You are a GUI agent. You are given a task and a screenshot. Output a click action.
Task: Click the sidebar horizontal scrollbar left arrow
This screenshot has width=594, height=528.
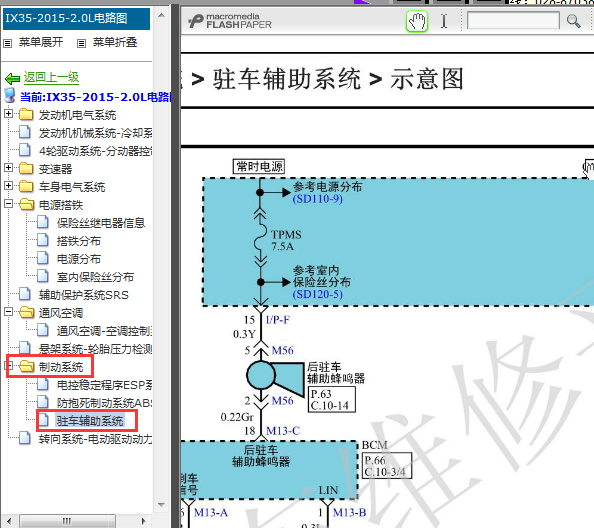9,521
